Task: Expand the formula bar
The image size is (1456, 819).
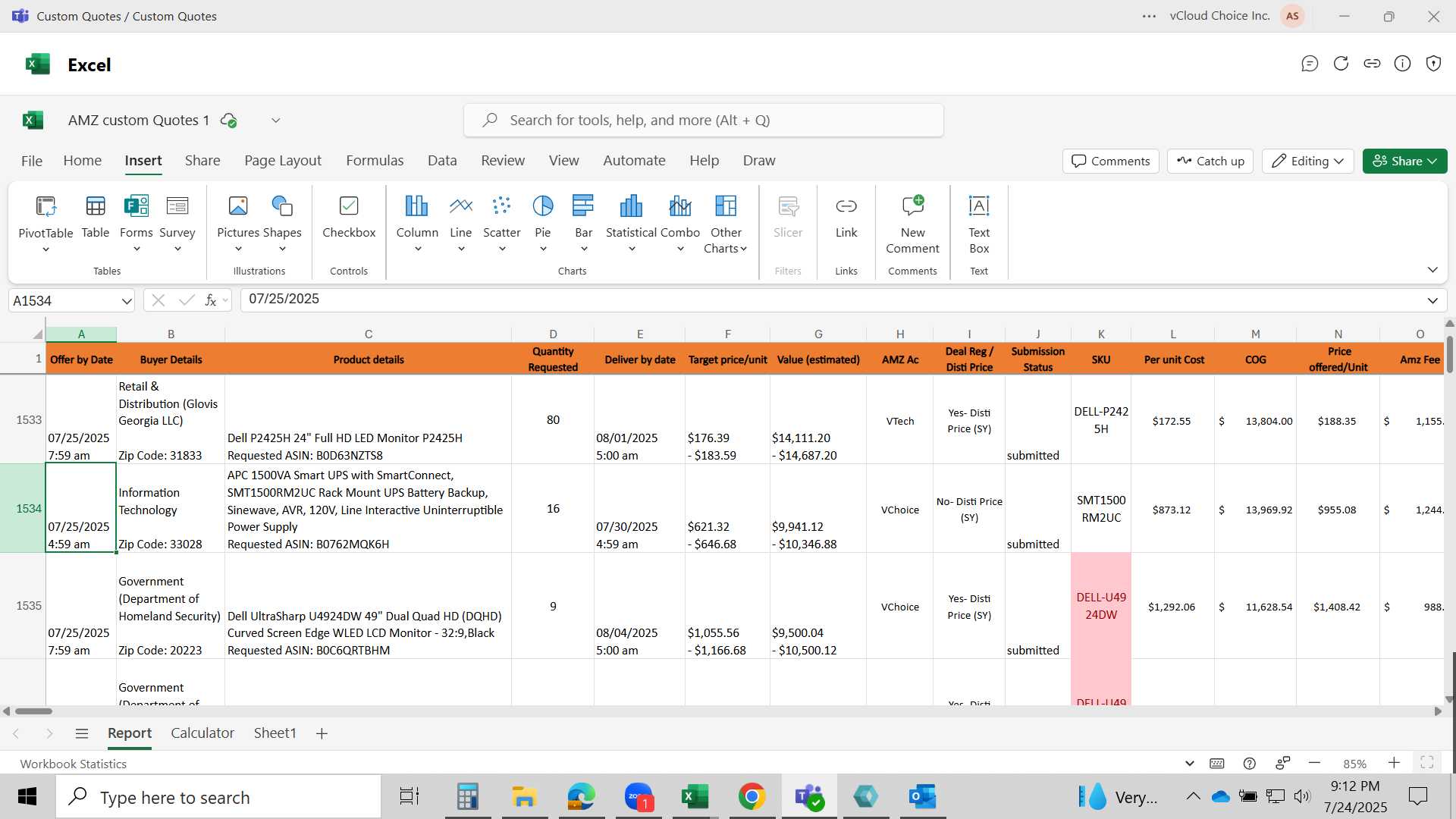Action: 1432,300
